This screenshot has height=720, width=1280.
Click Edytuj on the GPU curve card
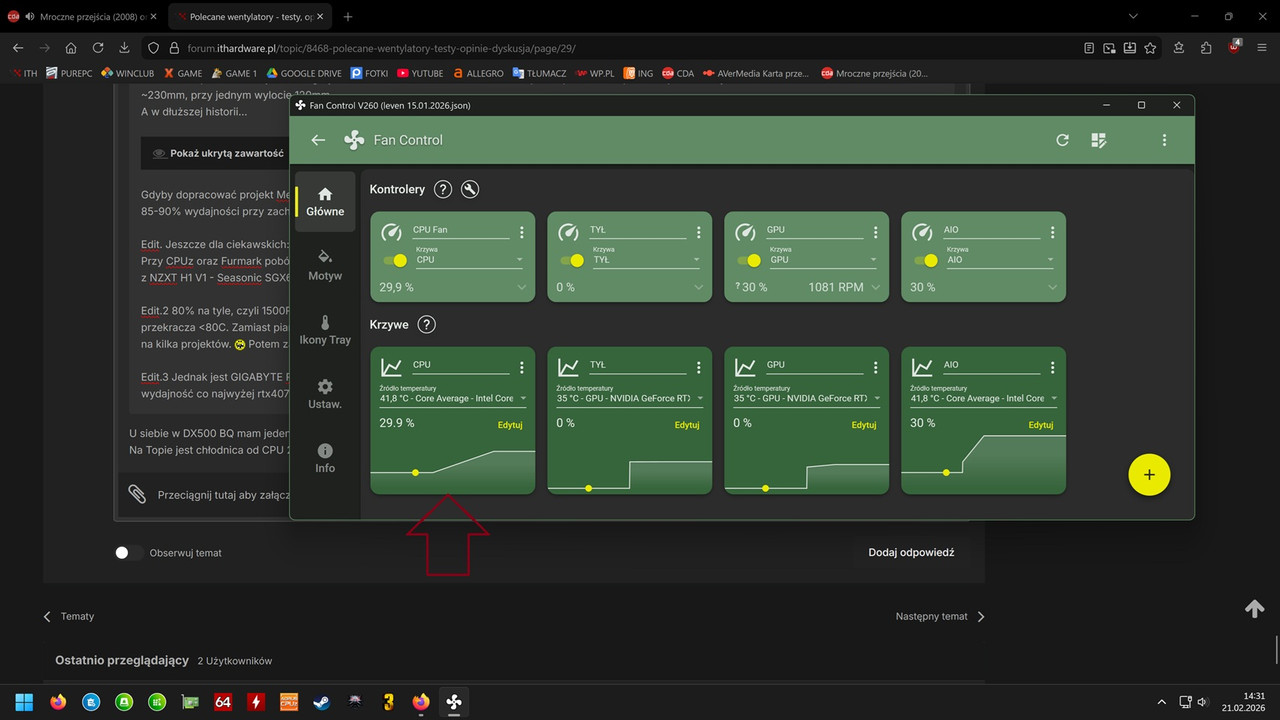[864, 425]
